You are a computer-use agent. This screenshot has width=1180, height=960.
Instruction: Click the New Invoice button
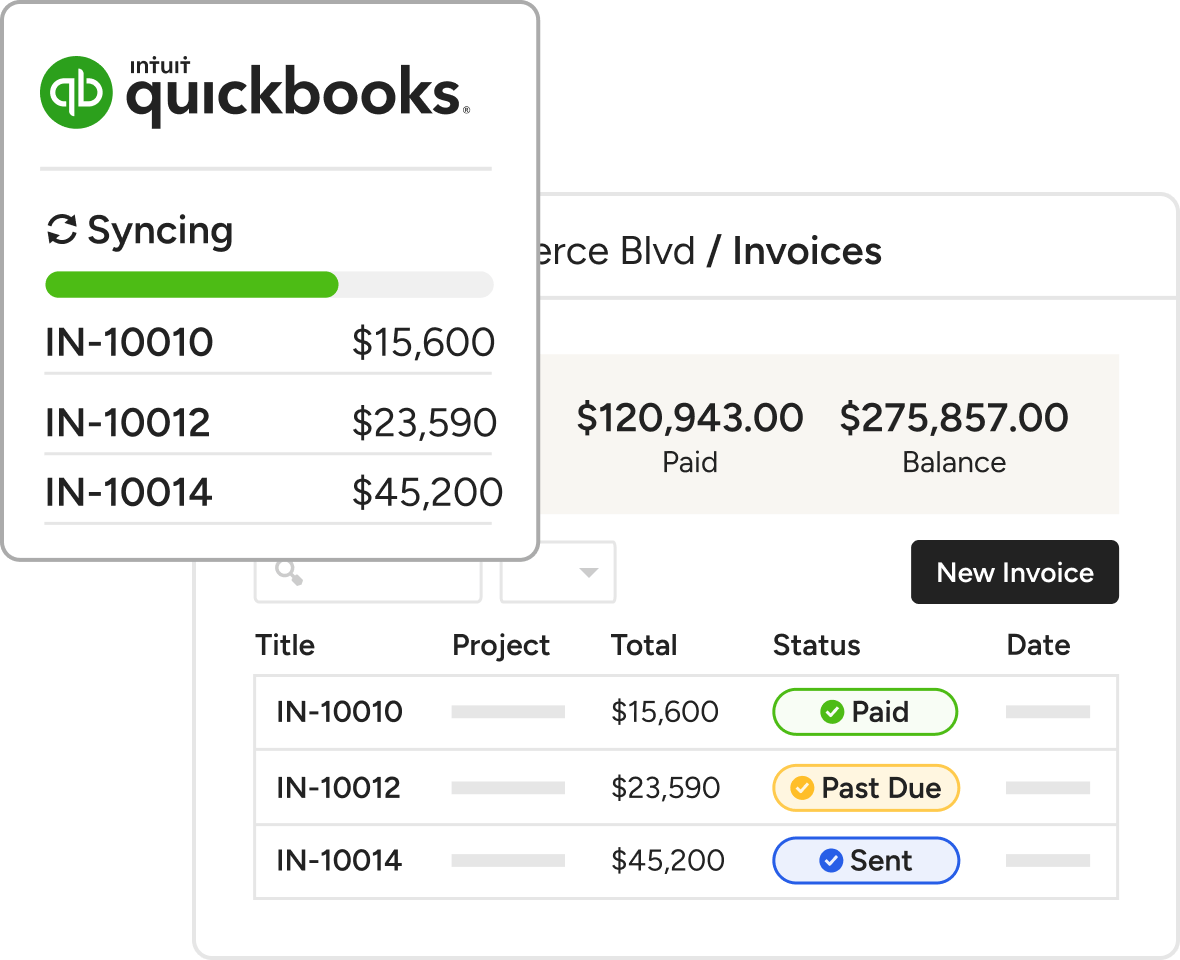pyautogui.click(x=1014, y=572)
